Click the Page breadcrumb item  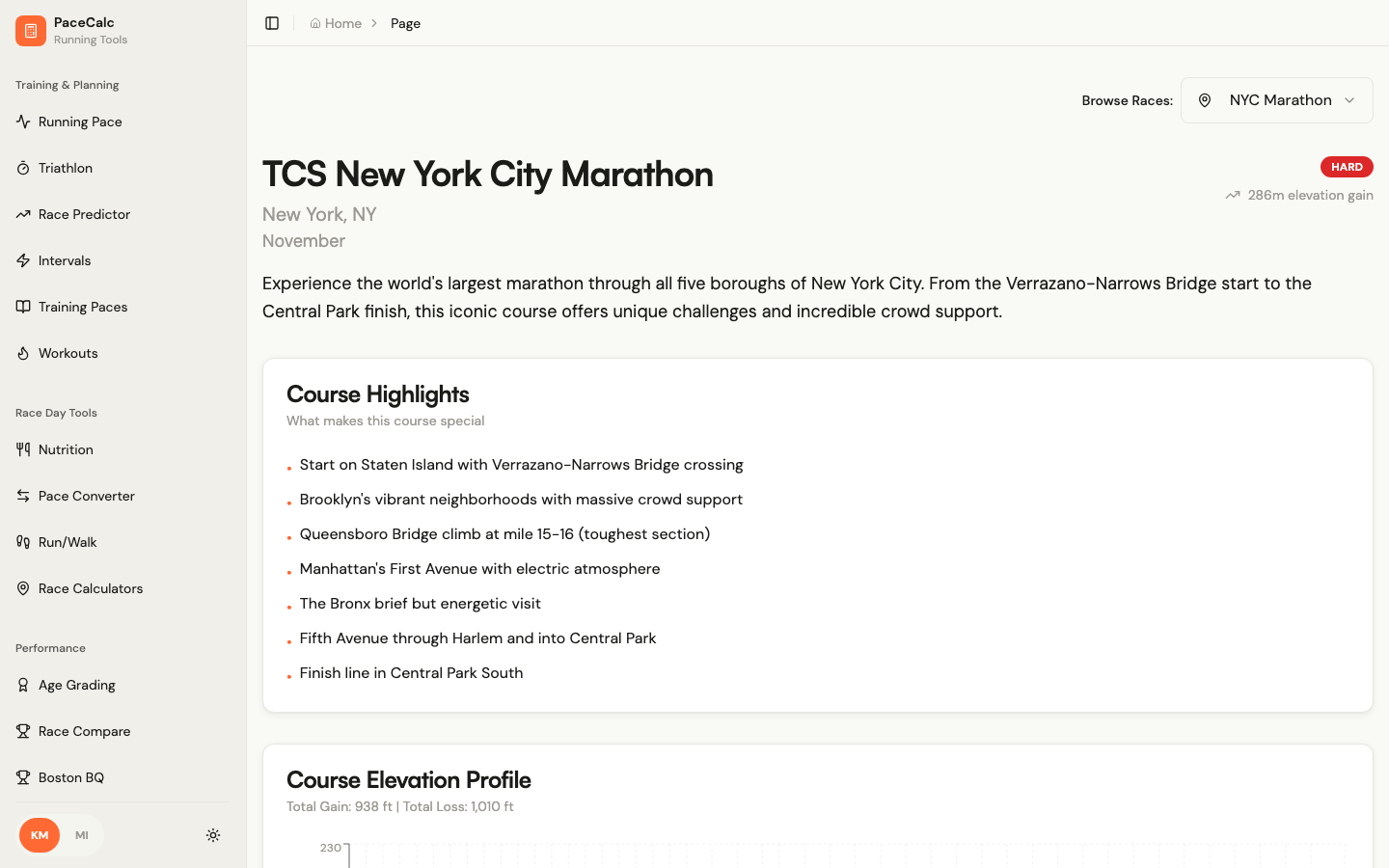click(405, 23)
